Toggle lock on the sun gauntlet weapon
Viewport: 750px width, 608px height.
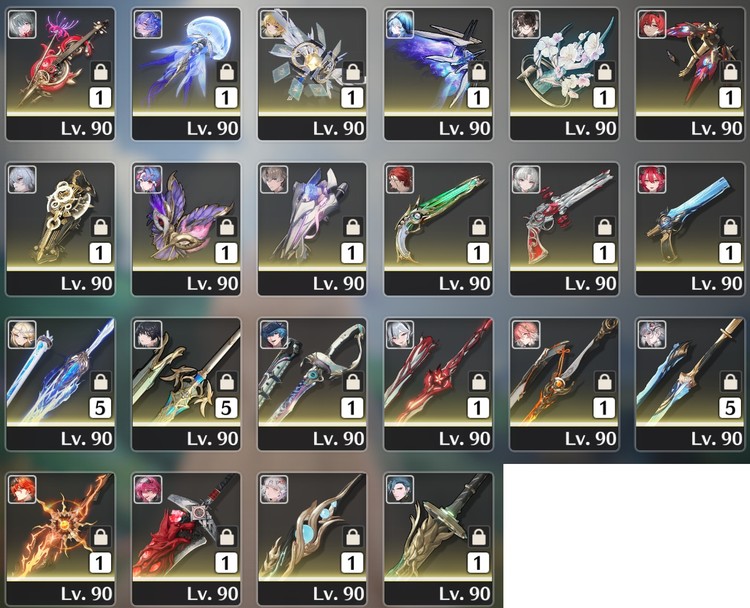point(100,537)
